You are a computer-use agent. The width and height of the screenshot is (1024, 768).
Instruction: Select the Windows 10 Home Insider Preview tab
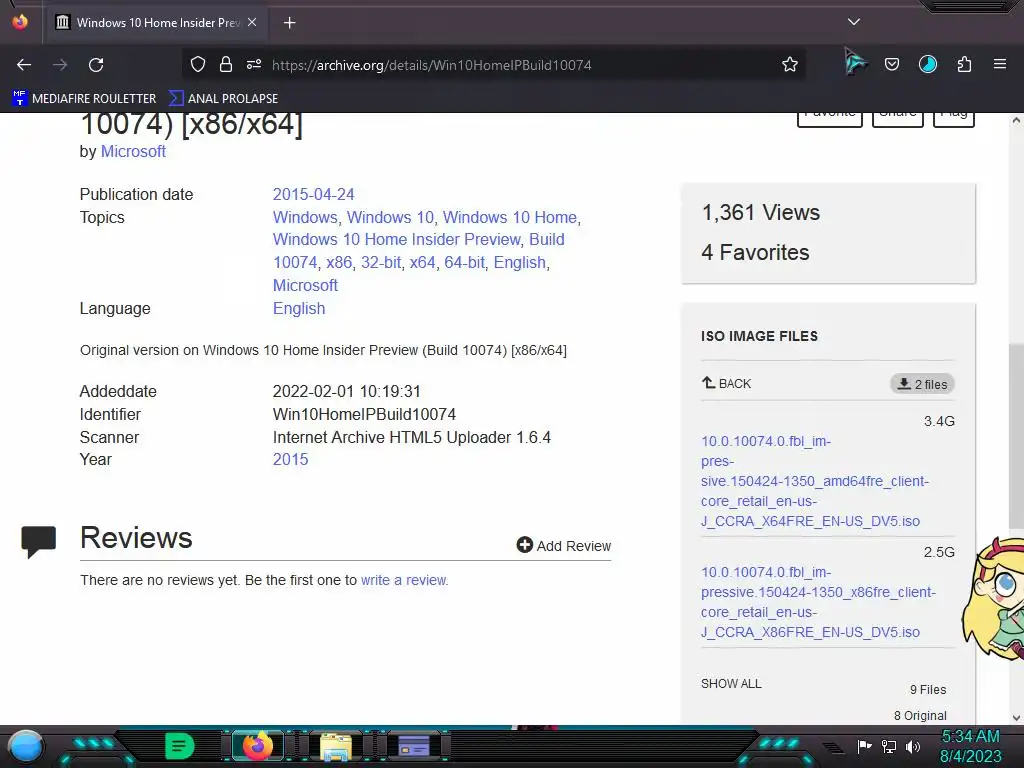point(157,23)
